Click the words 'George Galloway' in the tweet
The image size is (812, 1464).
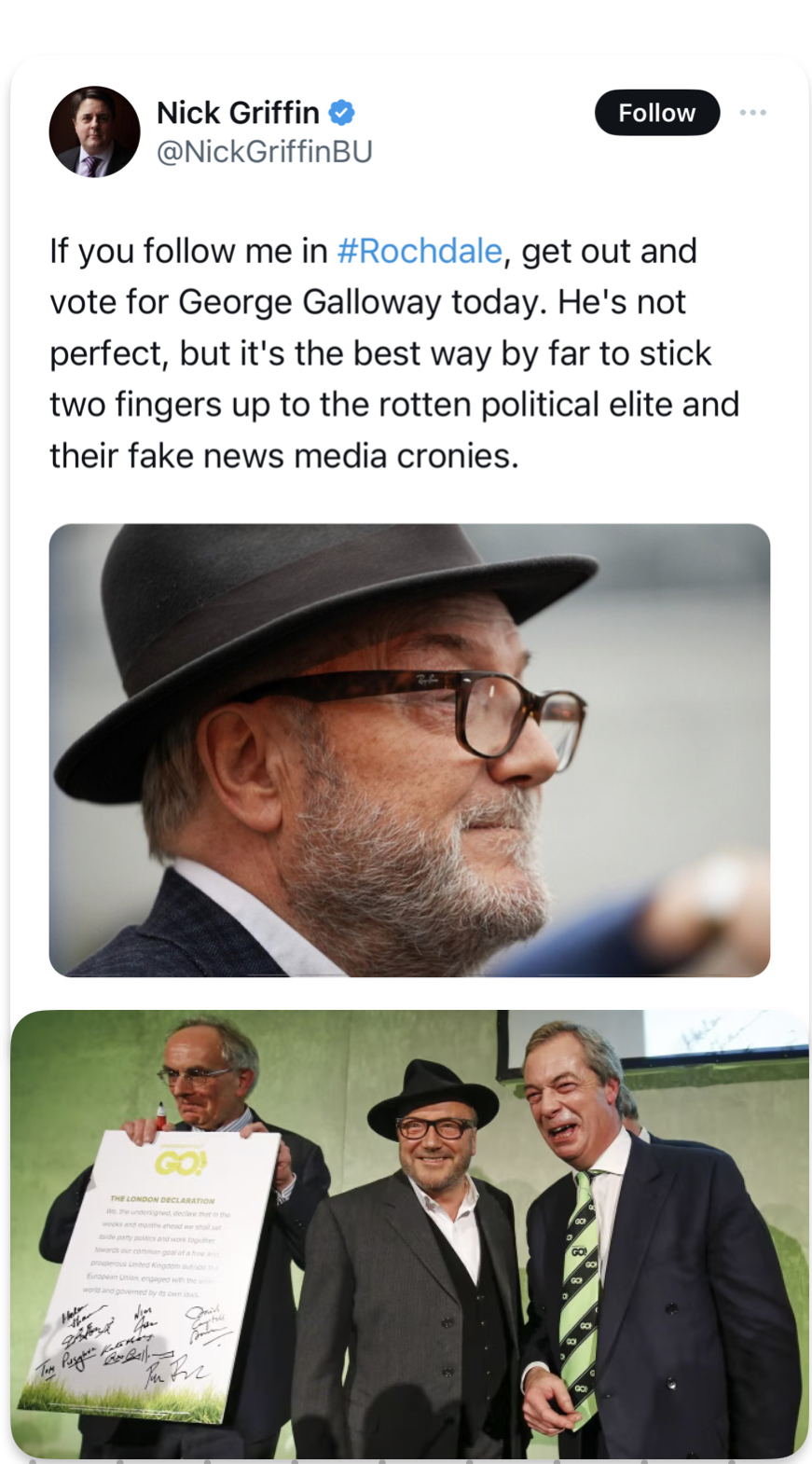(310, 302)
